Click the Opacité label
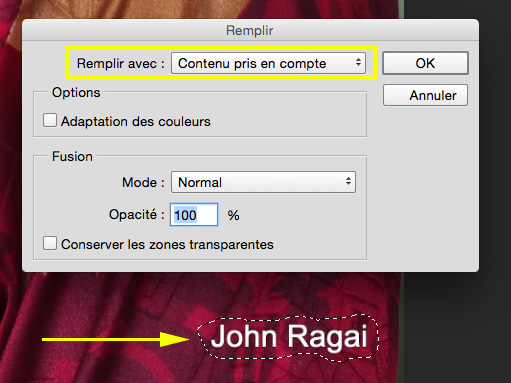Image resolution: width=511 pixels, height=383 pixels. click(x=137, y=214)
